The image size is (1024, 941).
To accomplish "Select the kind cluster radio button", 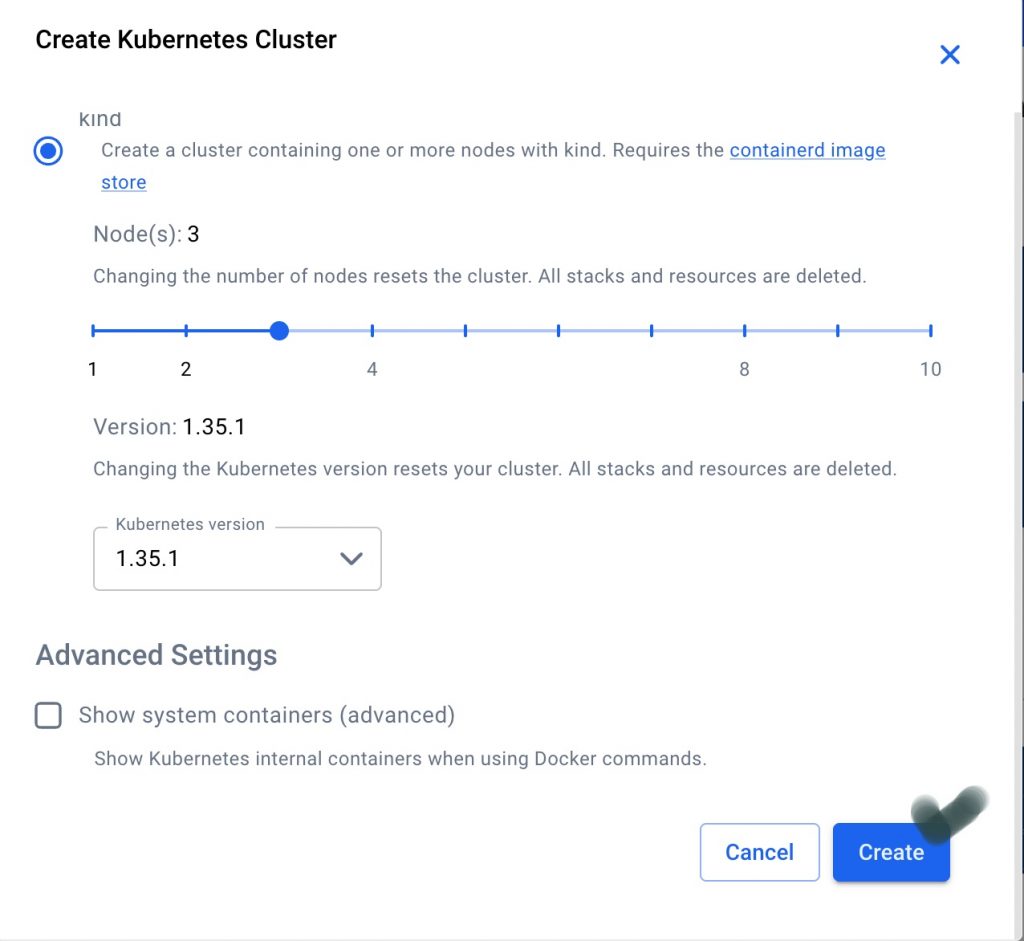I will [48, 151].
